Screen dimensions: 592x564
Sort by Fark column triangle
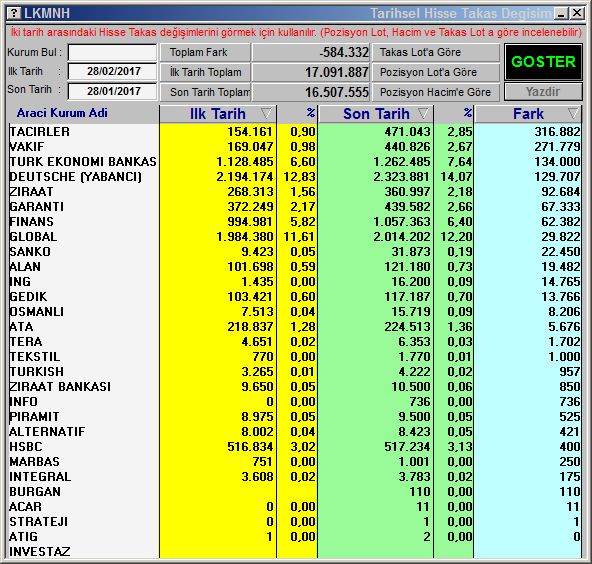(573, 113)
